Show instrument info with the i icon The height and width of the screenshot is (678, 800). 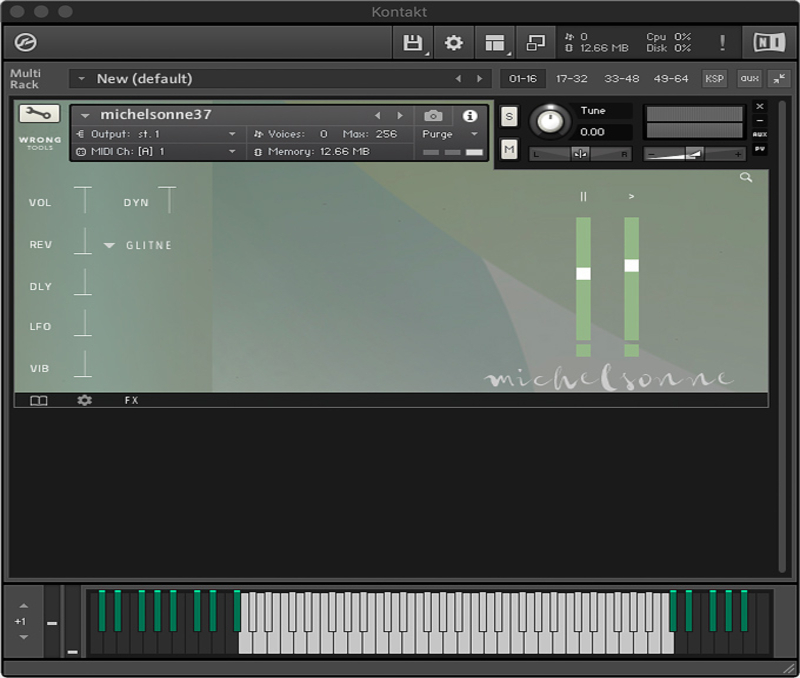470,116
